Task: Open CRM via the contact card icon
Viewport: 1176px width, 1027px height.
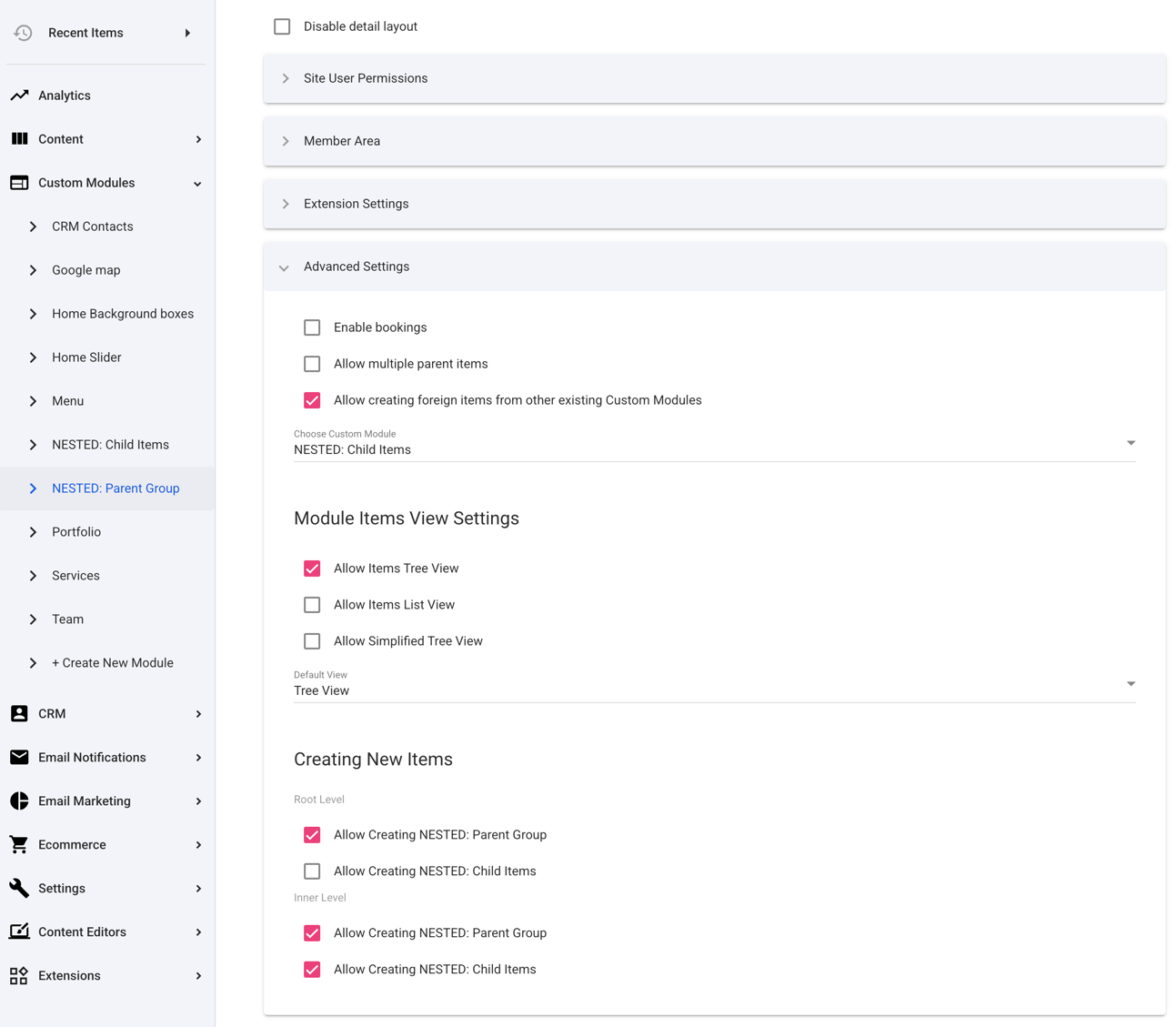Action: point(19,713)
